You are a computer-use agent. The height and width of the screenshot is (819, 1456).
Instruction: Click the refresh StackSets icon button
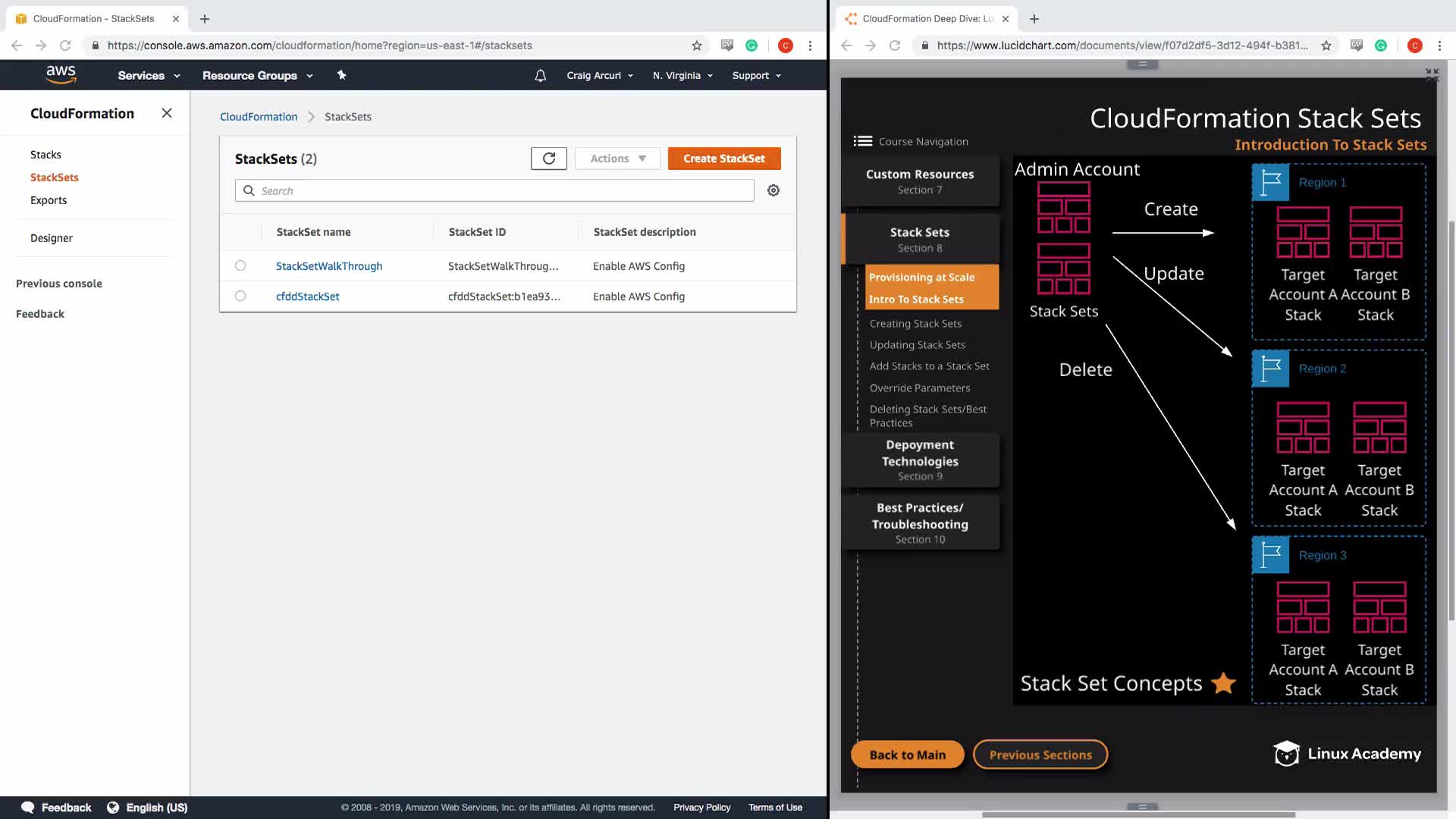point(548,158)
